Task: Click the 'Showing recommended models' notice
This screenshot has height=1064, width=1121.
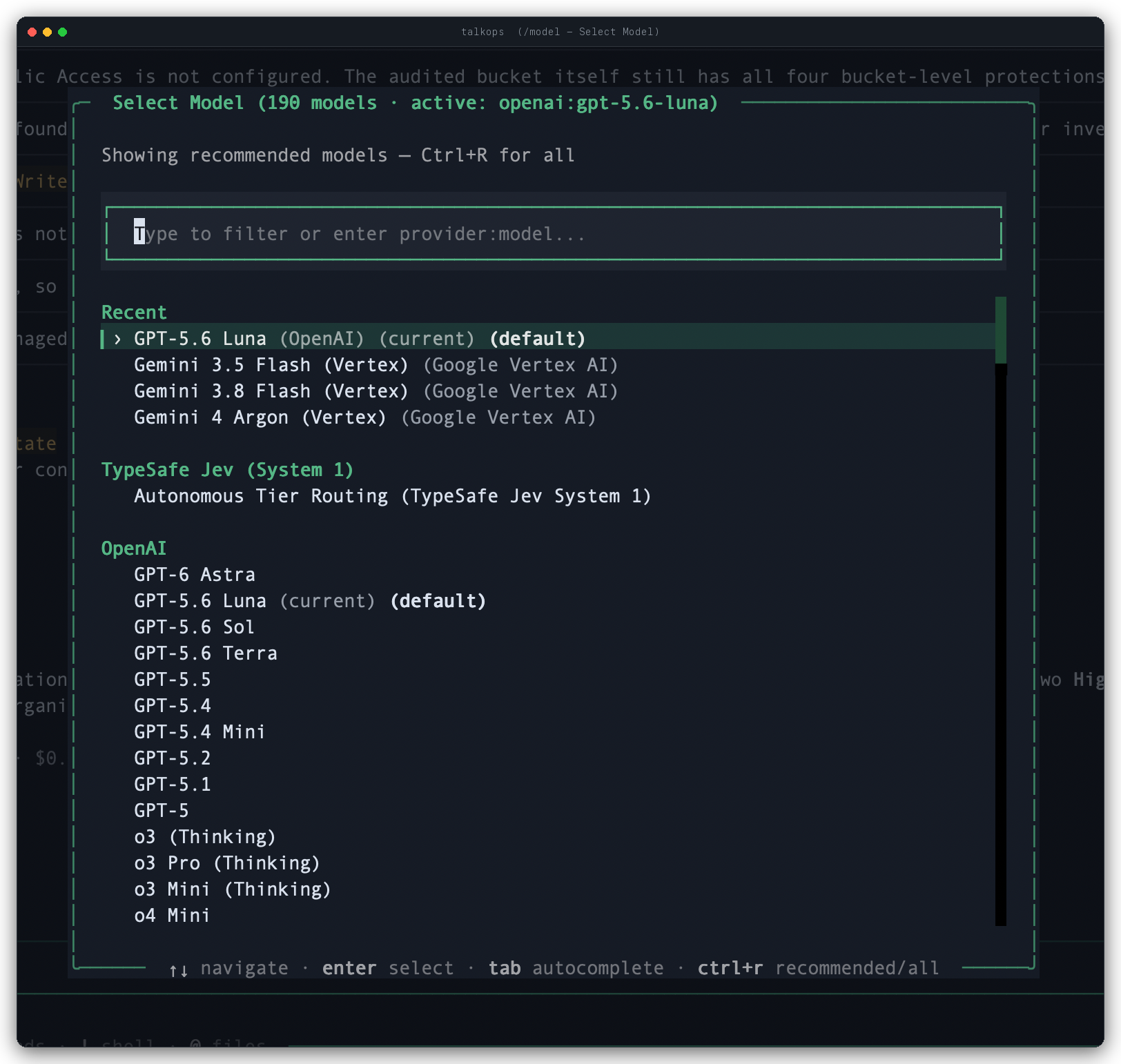Action: (338, 155)
